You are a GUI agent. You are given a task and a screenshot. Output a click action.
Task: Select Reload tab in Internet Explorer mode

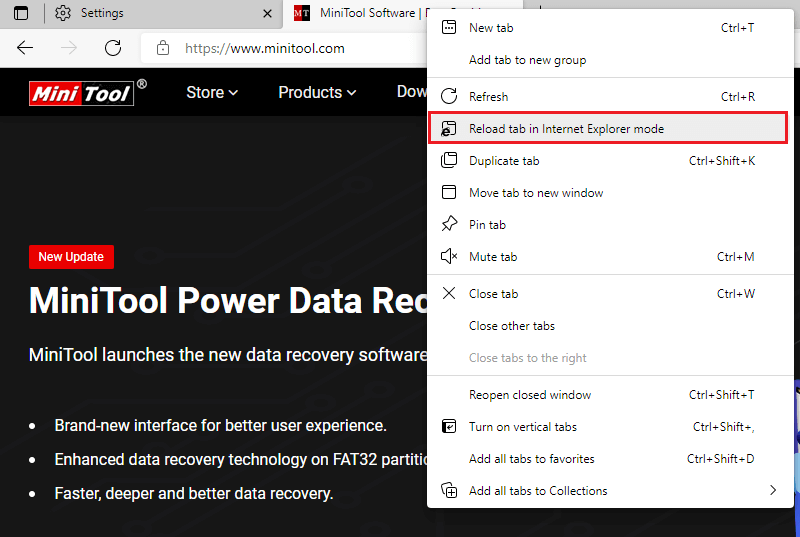click(x=566, y=129)
